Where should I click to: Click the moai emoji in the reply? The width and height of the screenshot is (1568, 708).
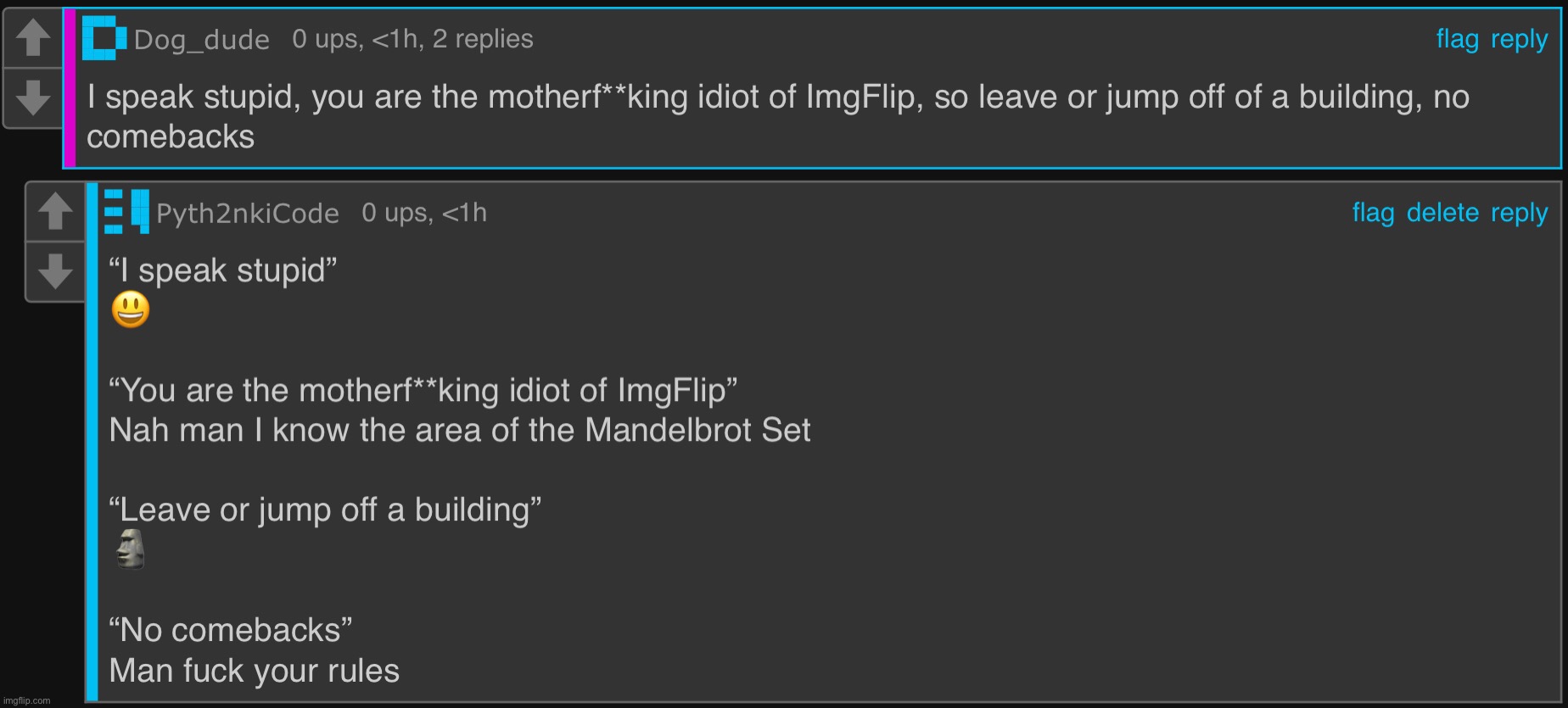pyautogui.click(x=129, y=549)
